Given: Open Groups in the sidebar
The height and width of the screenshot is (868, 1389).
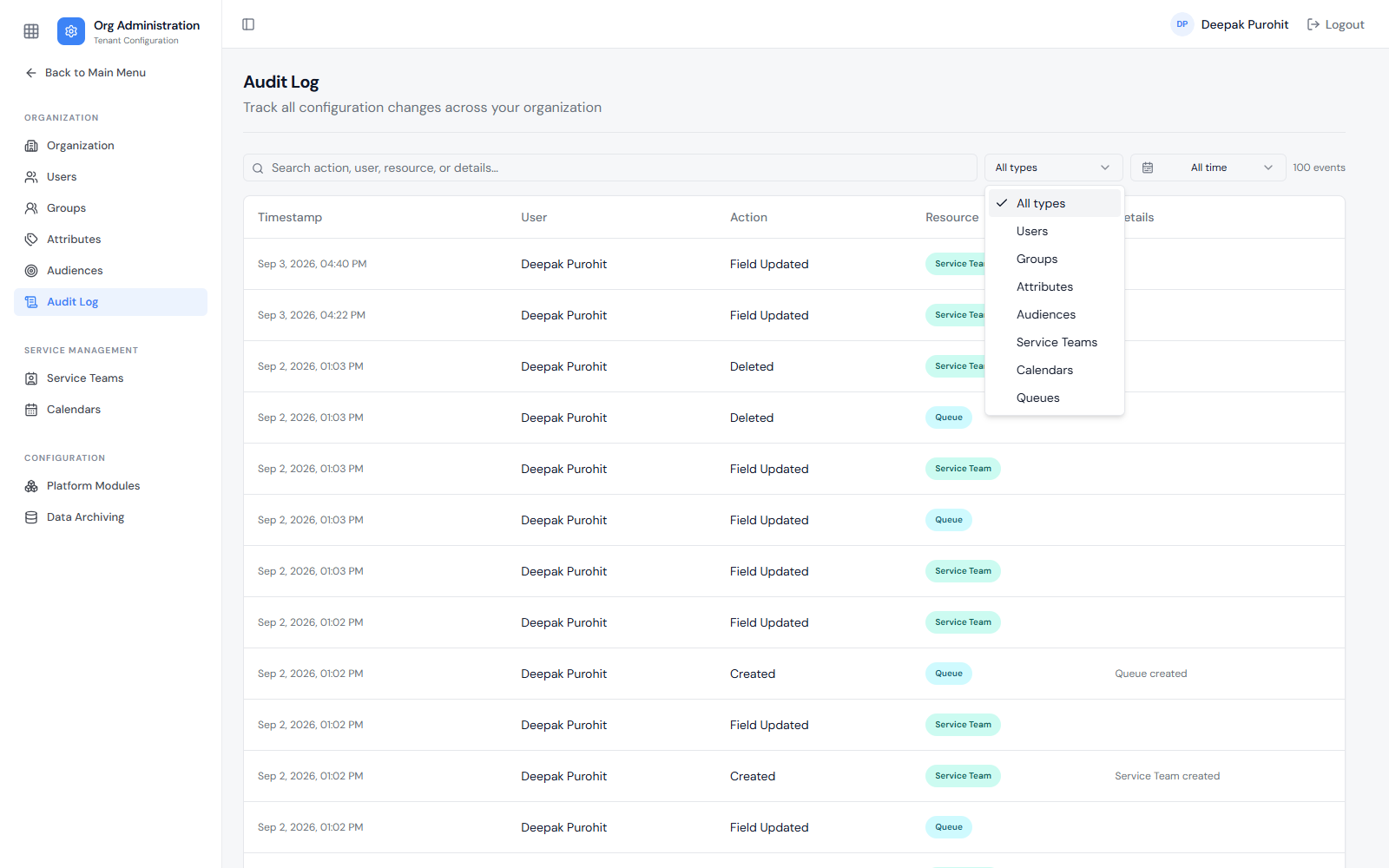Looking at the screenshot, I should coord(110,208).
